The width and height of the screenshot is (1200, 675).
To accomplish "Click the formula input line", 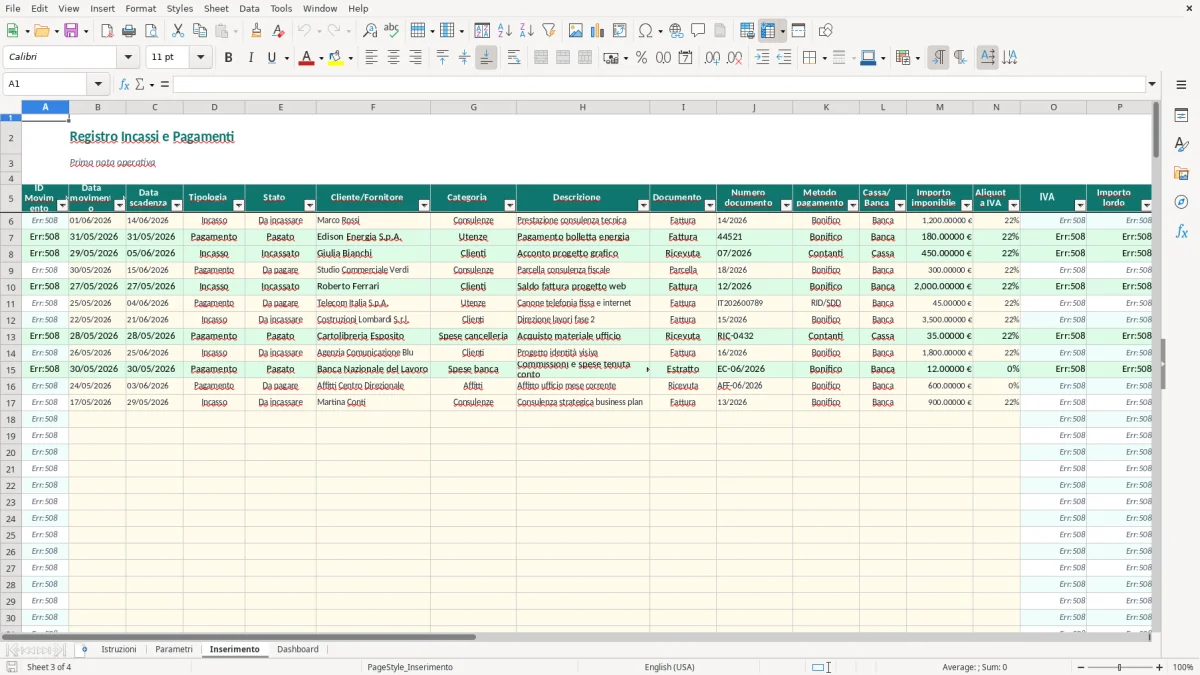I will [x=659, y=84].
